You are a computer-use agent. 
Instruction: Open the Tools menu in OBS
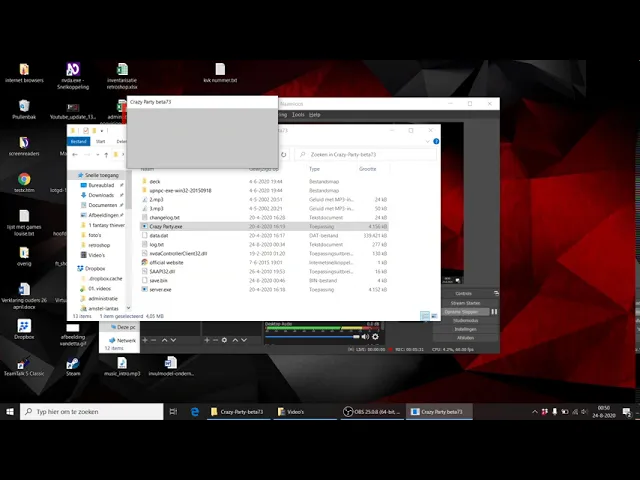(x=298, y=115)
